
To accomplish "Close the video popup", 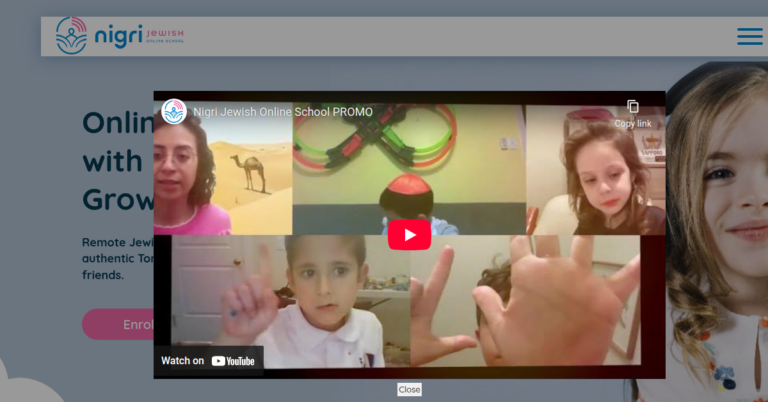I will (409, 390).
